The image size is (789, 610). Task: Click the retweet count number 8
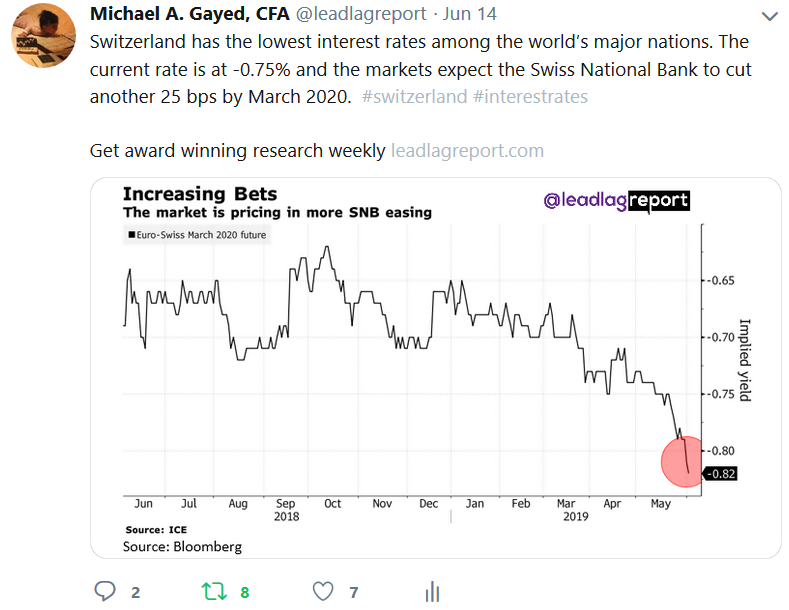245,593
